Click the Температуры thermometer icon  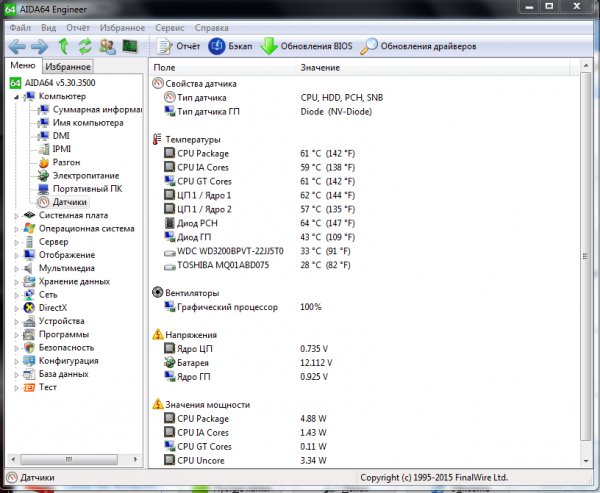click(157, 139)
